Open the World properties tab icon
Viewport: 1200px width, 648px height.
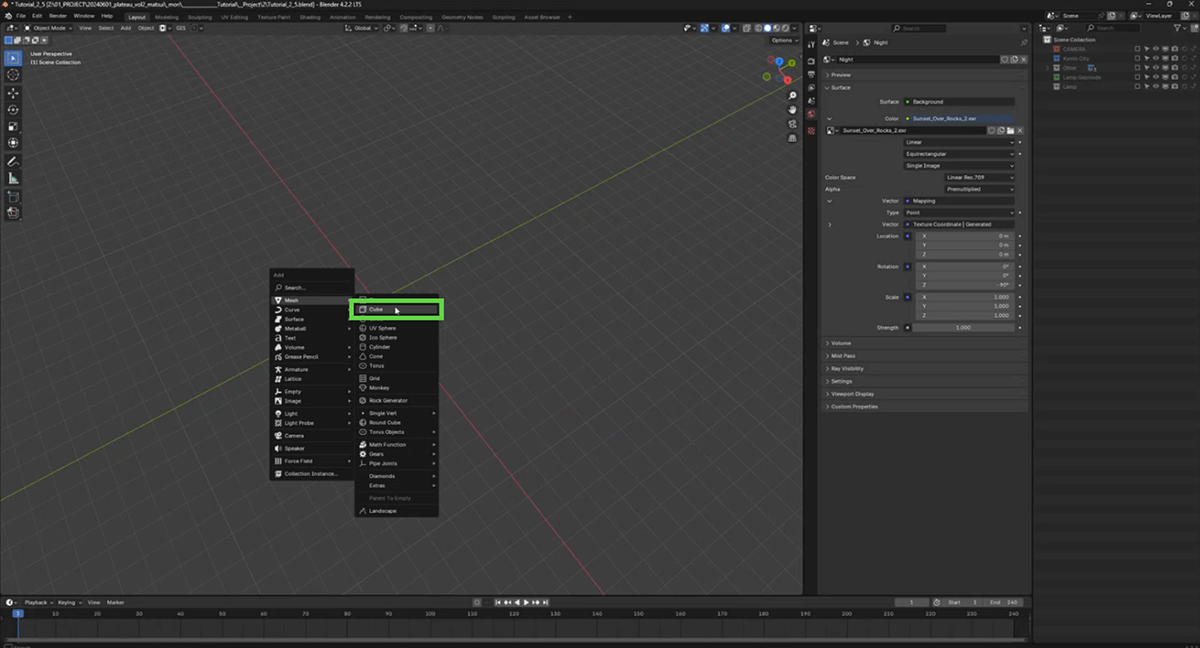click(811, 114)
